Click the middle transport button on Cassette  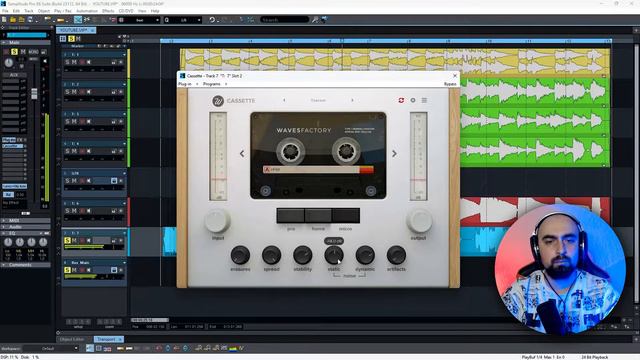(x=318, y=216)
